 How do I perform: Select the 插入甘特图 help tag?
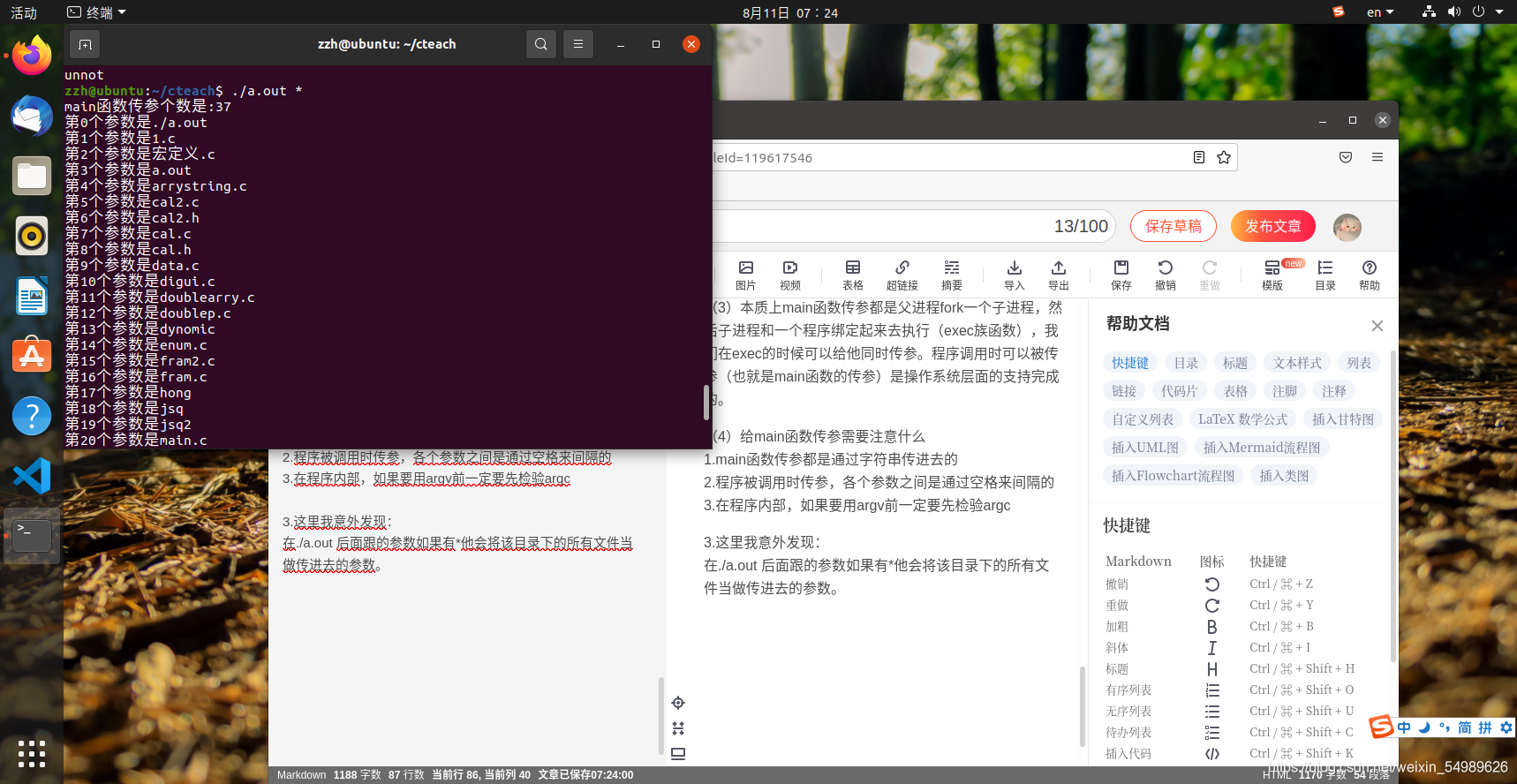click(x=1343, y=419)
